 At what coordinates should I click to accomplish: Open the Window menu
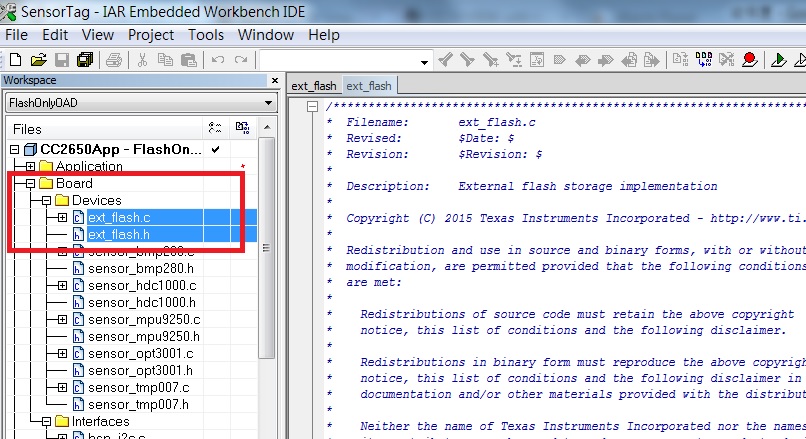266,35
